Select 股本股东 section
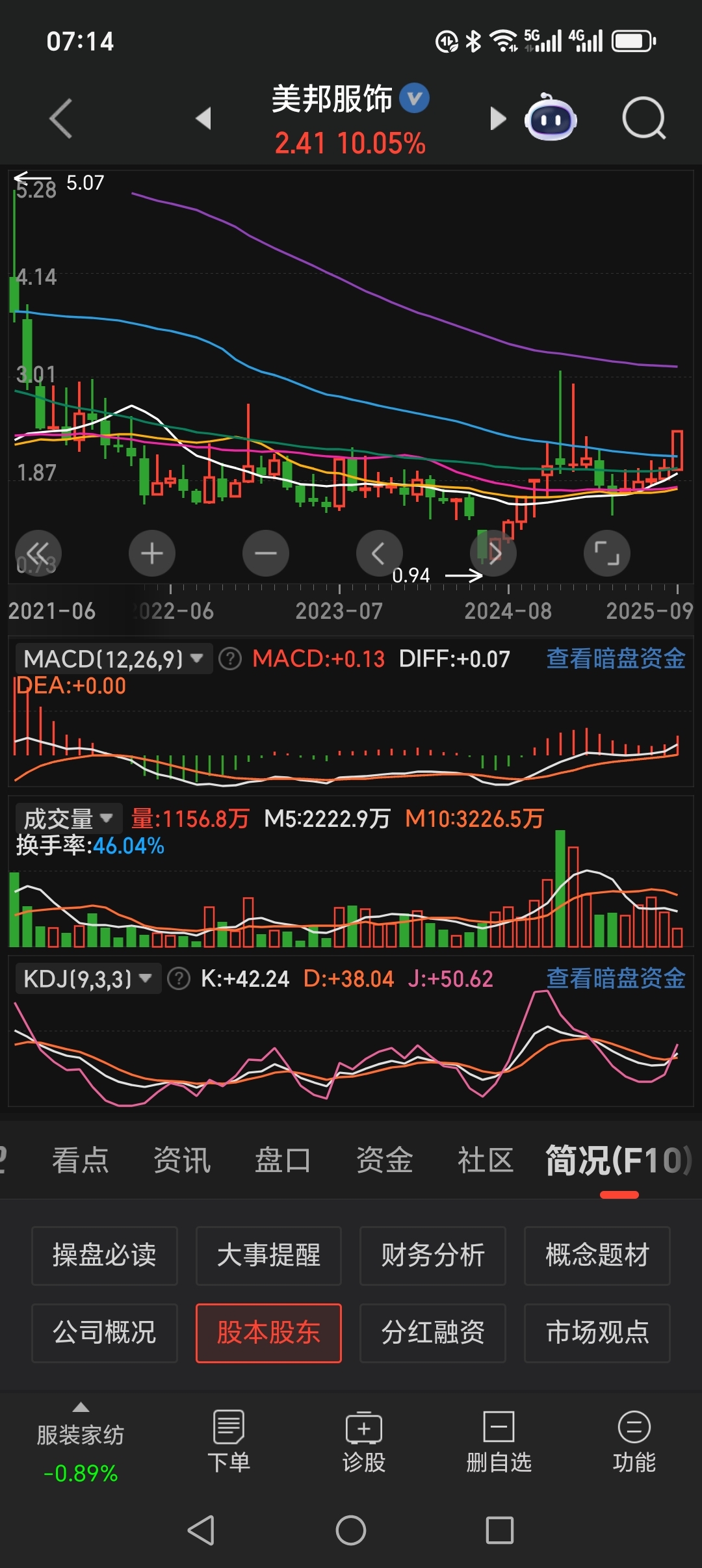Screen dimensions: 702x1568 point(268,1333)
